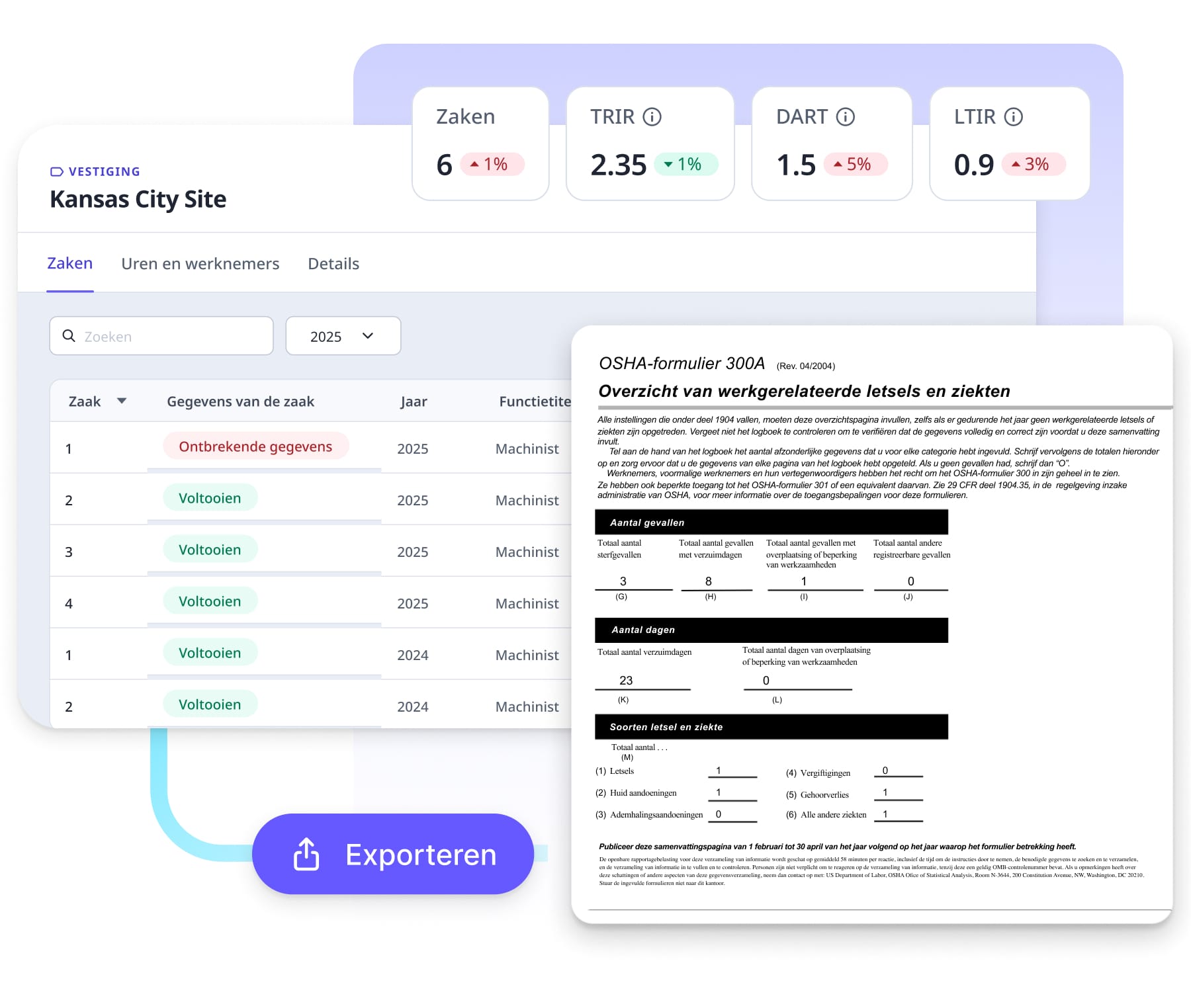The image size is (1191, 1008).
Task: Click the DART info icon
Action: pyautogui.click(x=845, y=117)
